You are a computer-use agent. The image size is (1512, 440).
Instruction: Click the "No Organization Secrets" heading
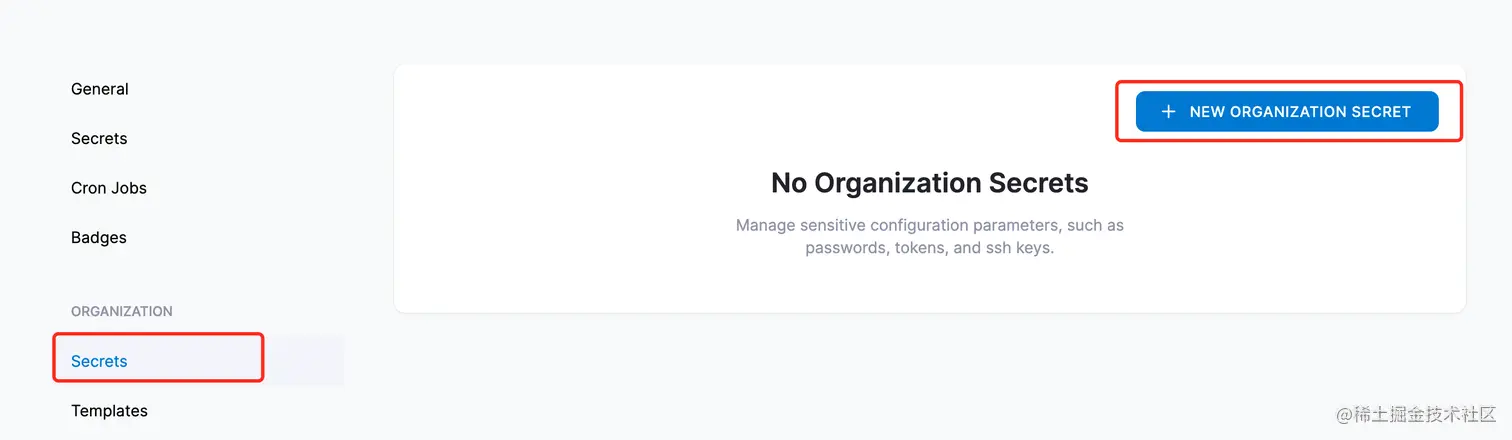[x=929, y=183]
